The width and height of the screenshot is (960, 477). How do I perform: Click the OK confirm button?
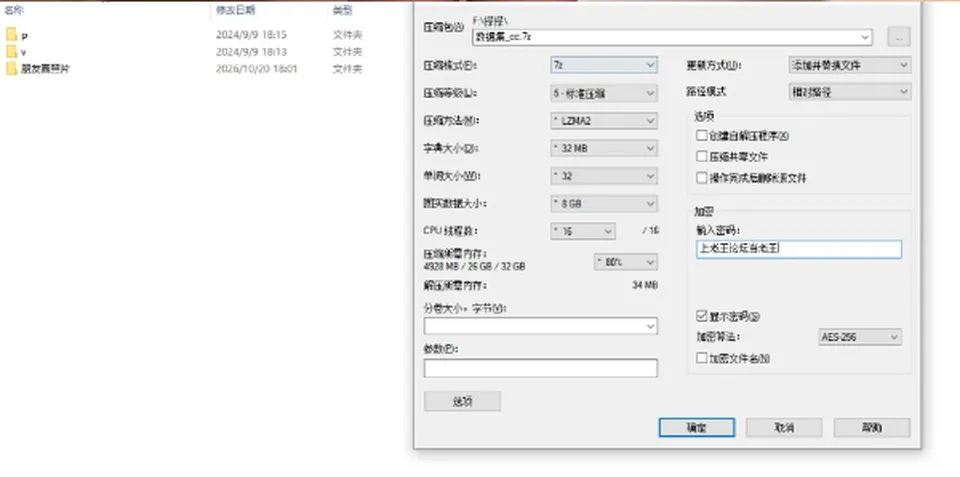(x=697, y=427)
